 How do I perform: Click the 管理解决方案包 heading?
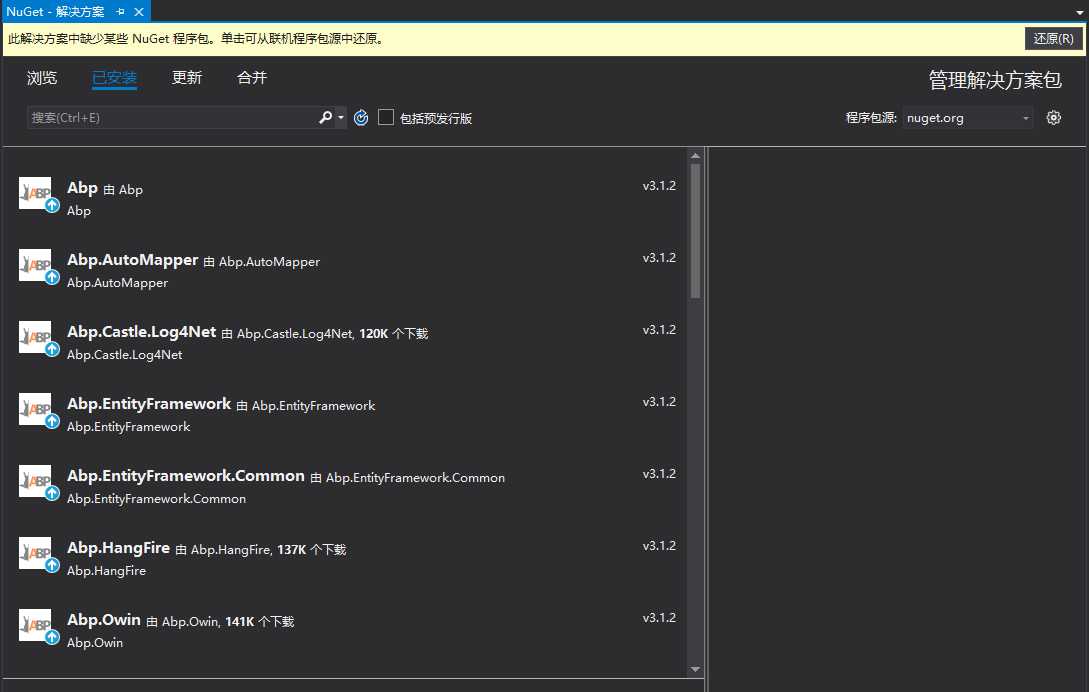coord(995,81)
